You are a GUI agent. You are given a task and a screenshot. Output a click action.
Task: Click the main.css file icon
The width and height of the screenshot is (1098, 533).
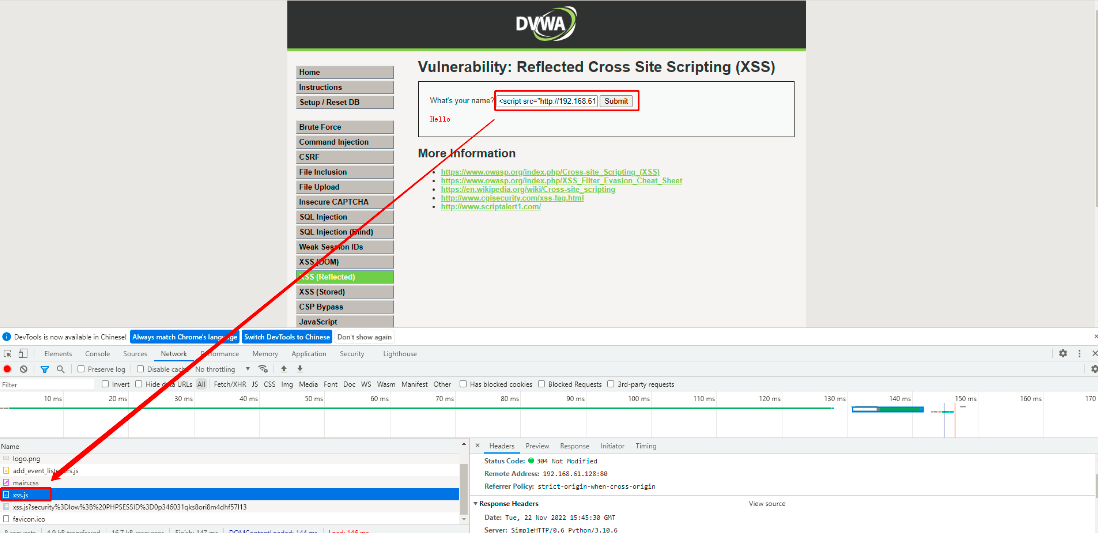tap(6, 483)
